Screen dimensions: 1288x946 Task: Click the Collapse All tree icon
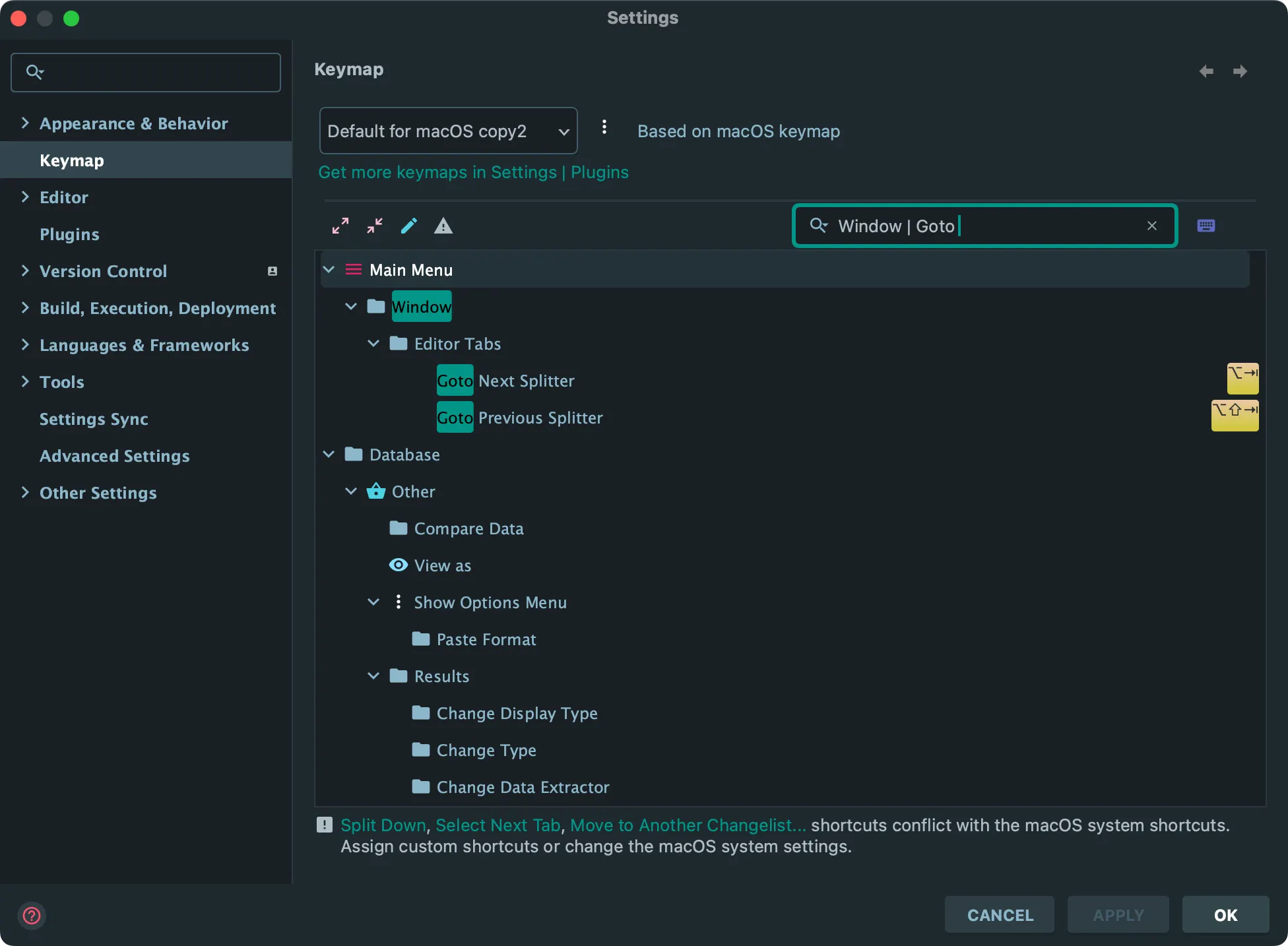click(x=375, y=226)
